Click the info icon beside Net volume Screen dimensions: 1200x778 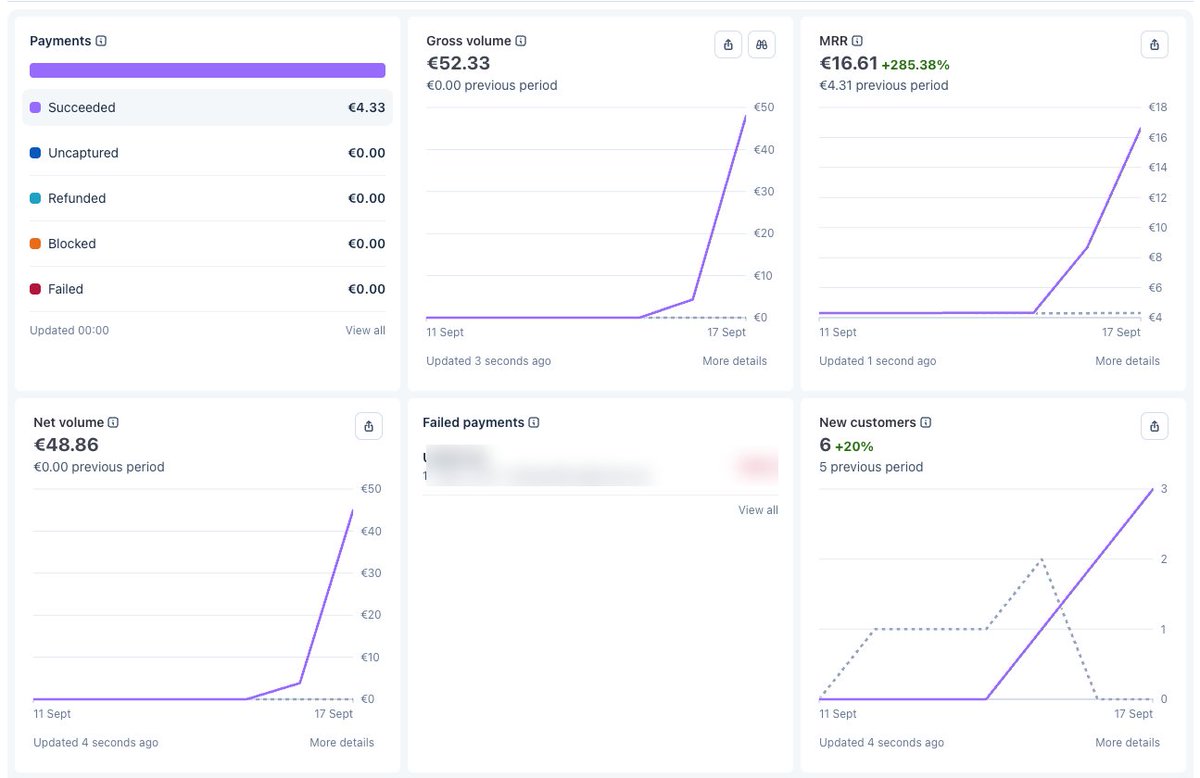click(113, 423)
